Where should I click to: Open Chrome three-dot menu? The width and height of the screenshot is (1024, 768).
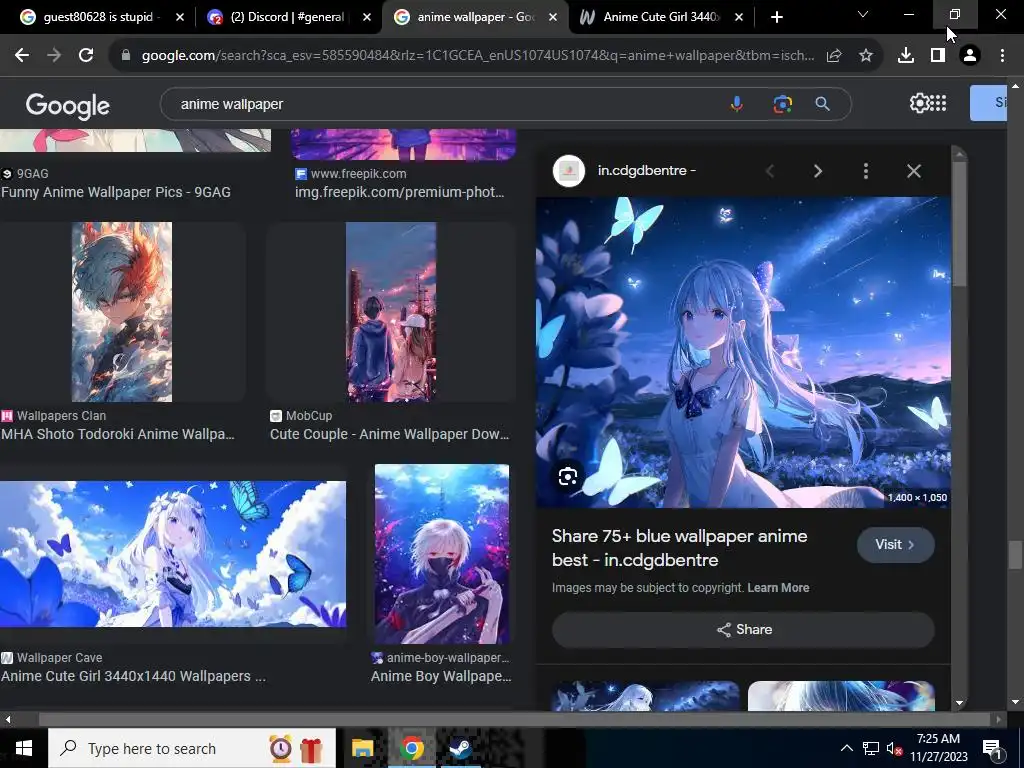tap(1002, 56)
